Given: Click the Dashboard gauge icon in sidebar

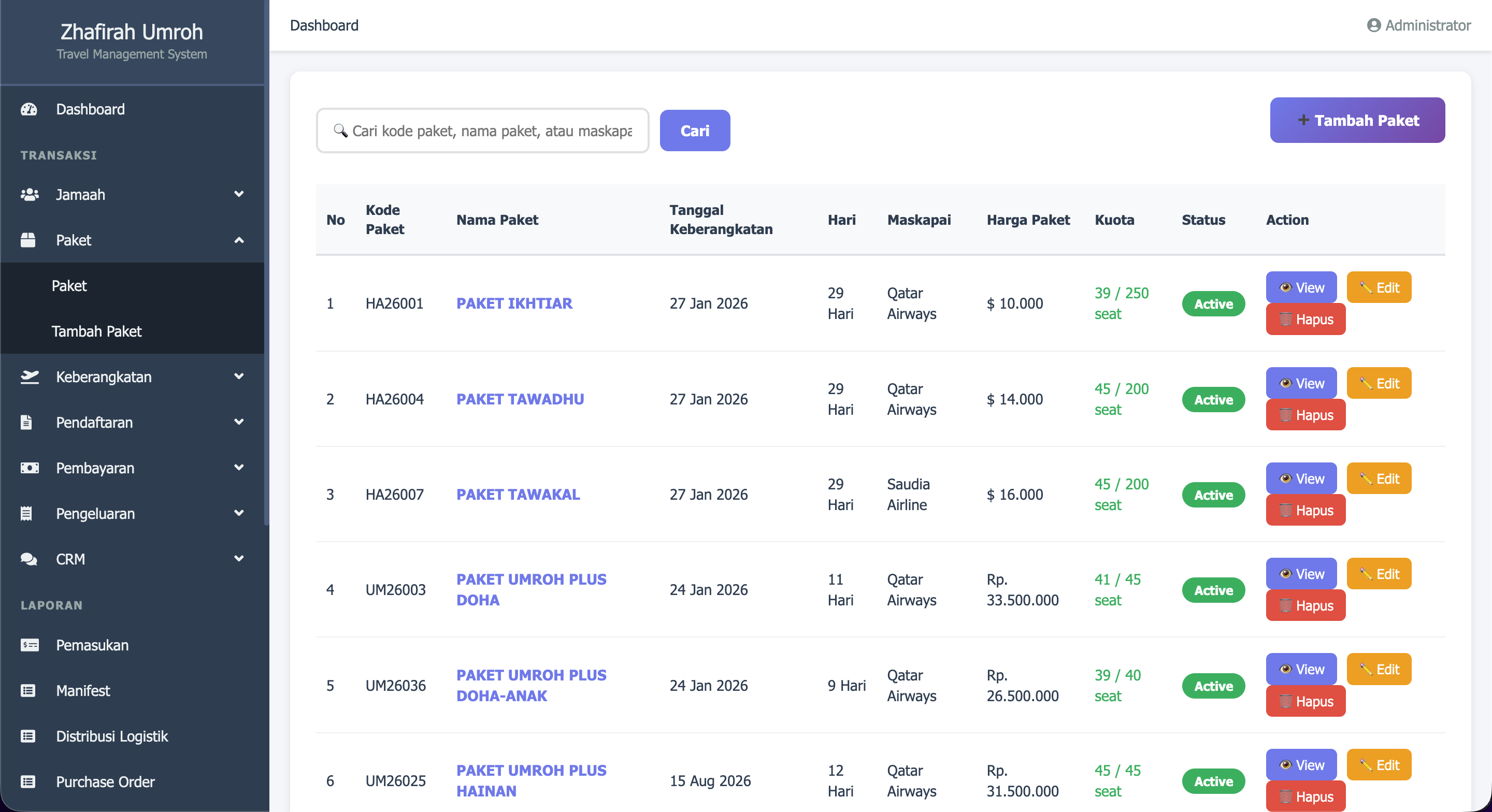Looking at the screenshot, I should (29, 109).
